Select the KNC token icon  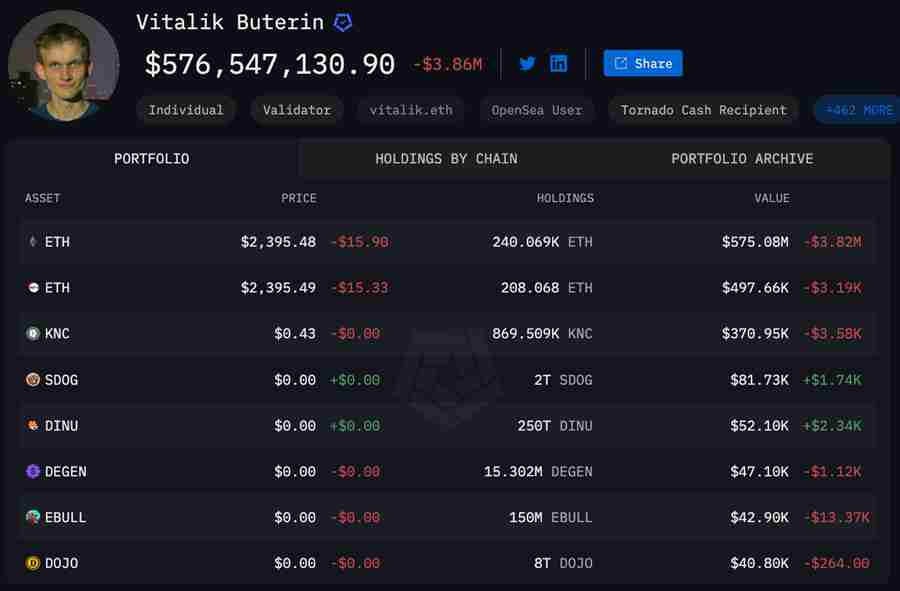pyautogui.click(x=31, y=334)
